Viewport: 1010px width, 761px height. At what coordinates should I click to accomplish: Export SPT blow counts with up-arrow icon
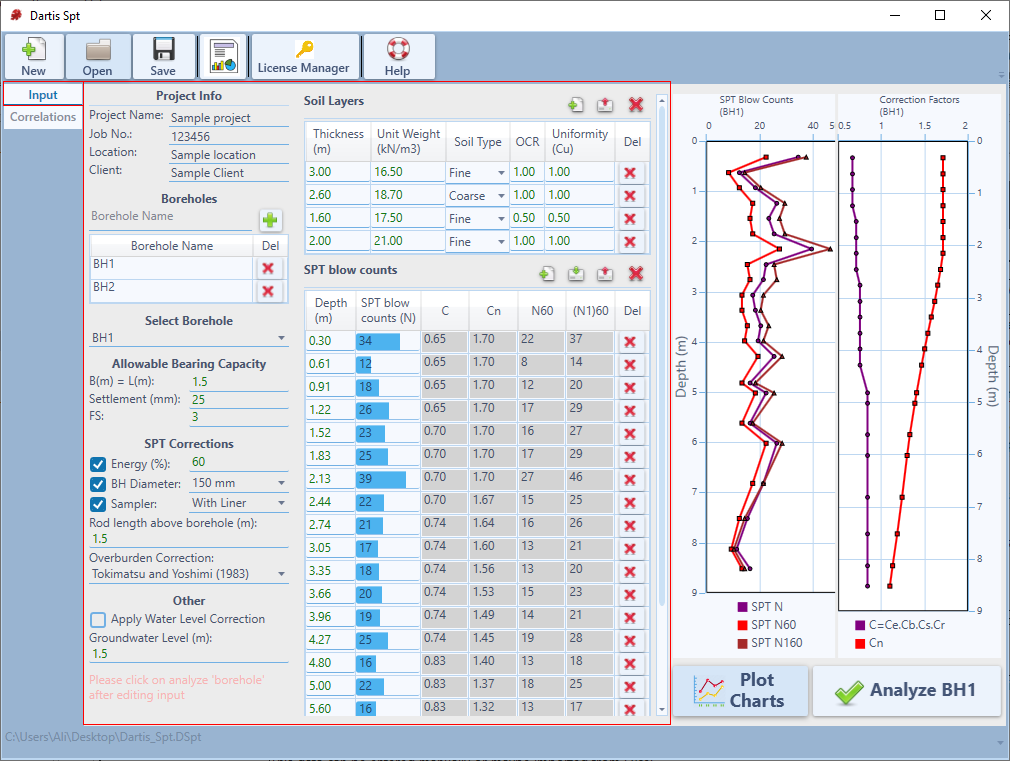[x=605, y=274]
